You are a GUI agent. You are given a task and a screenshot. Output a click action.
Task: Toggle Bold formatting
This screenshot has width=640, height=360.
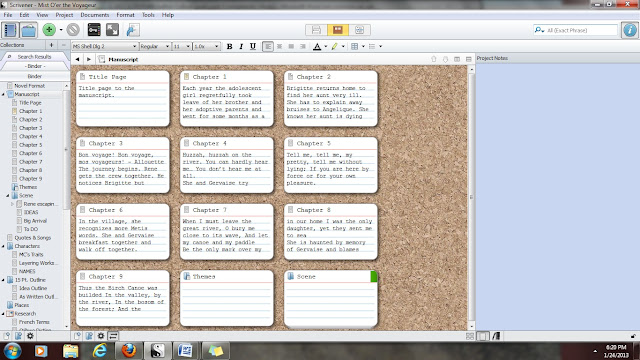[x=229, y=47]
